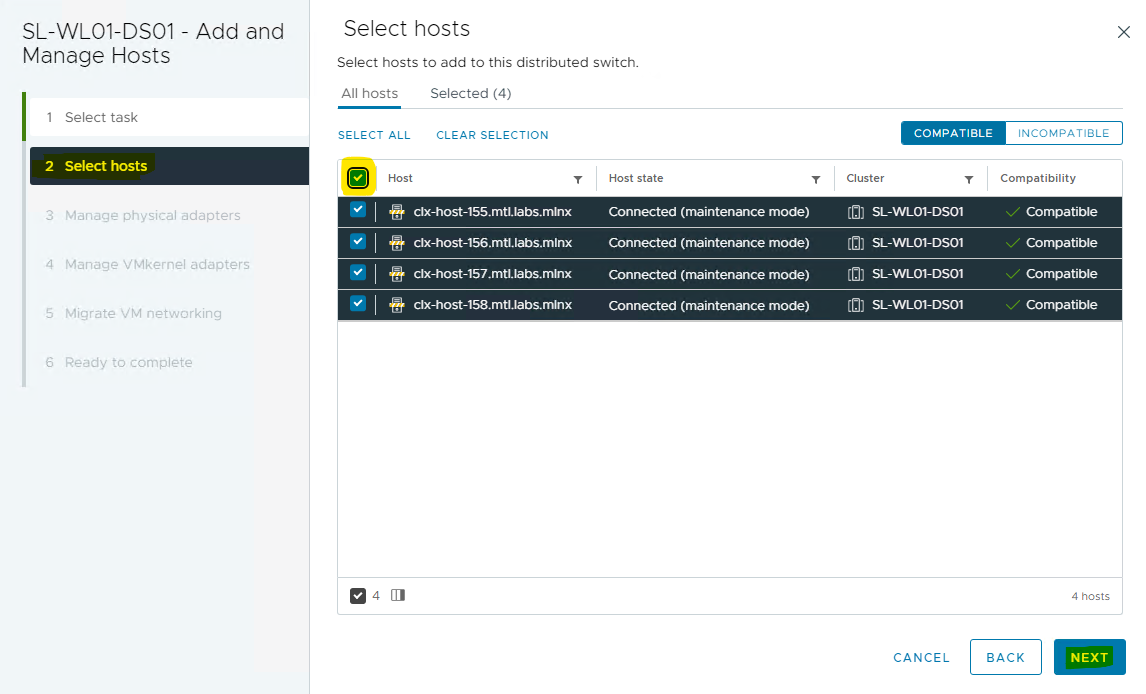Click the Compatible label in clx-host-157 row
The height and width of the screenshot is (694, 1146).
pos(1061,274)
